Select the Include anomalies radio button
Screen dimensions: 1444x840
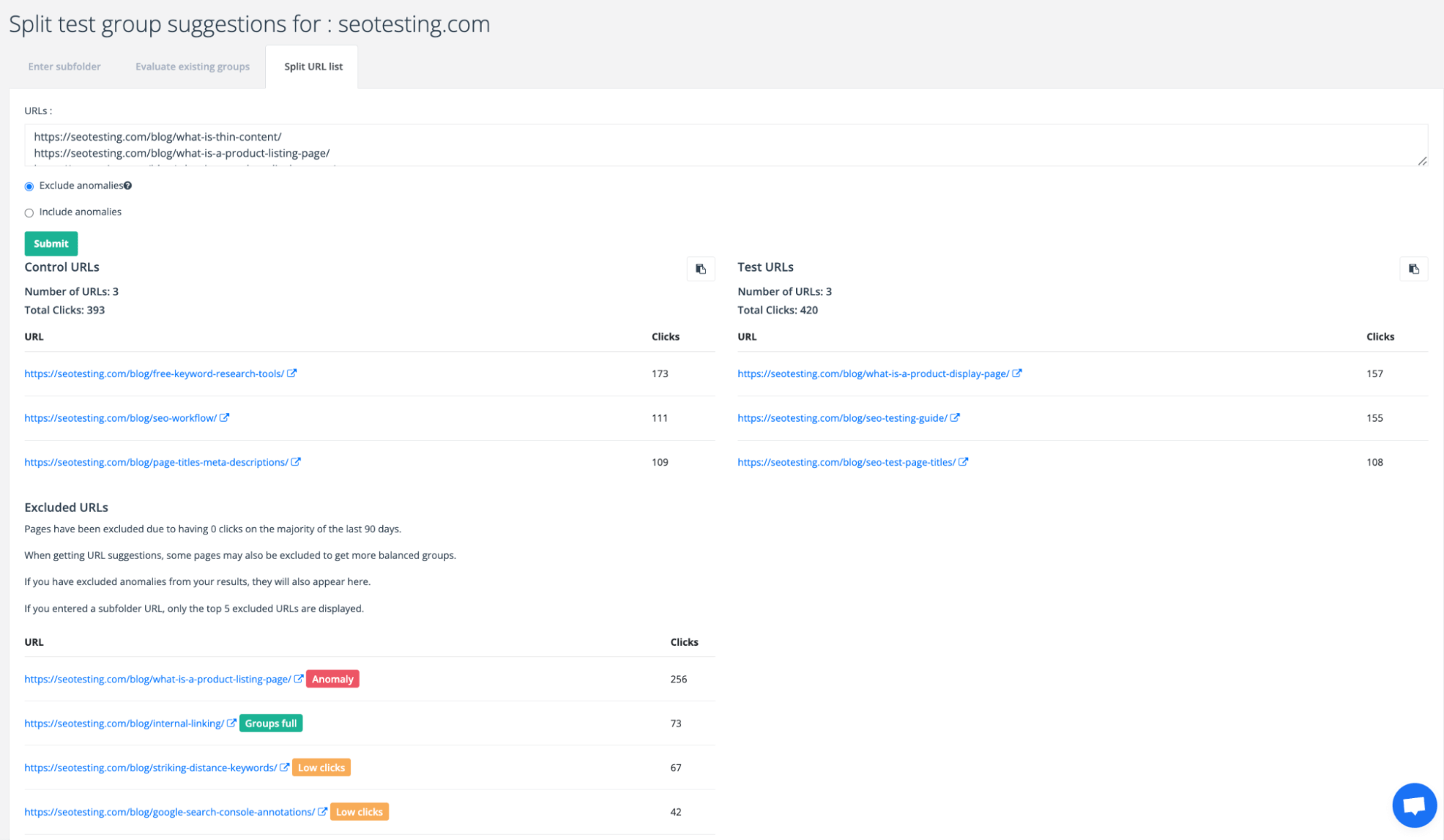29,212
